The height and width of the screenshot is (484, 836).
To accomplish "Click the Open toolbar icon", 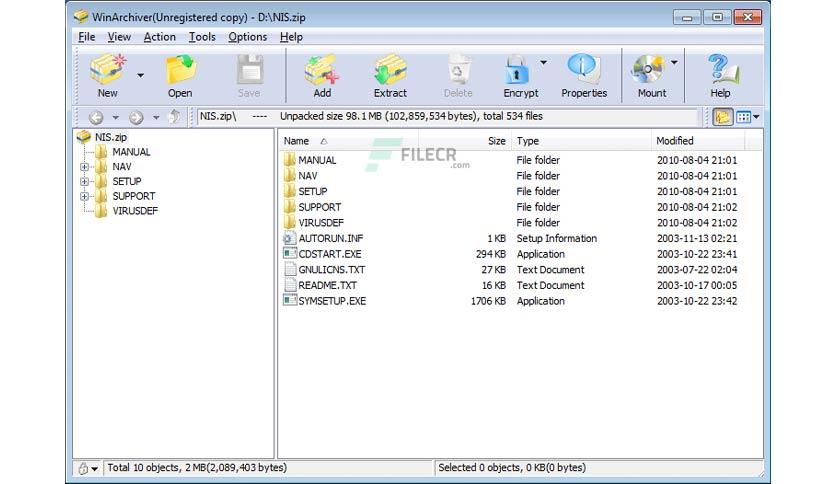I will [x=180, y=70].
